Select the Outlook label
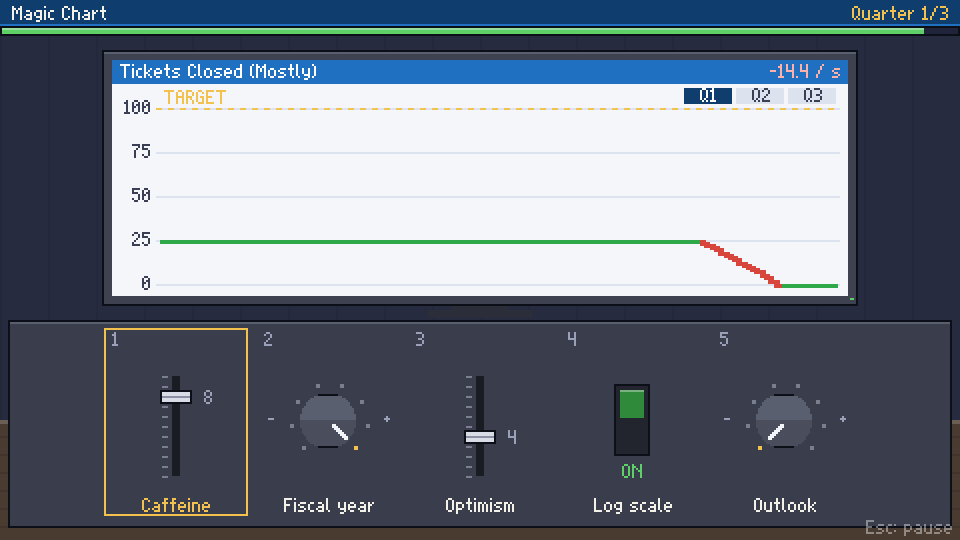This screenshot has height=540, width=960. [x=784, y=505]
